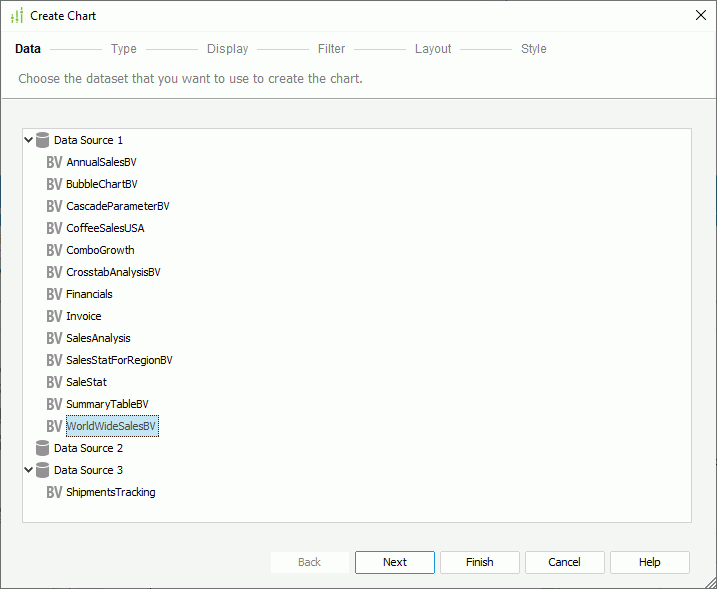
Task: Select the CascadeParameterBV dataset
Action: pyautogui.click(x=118, y=206)
